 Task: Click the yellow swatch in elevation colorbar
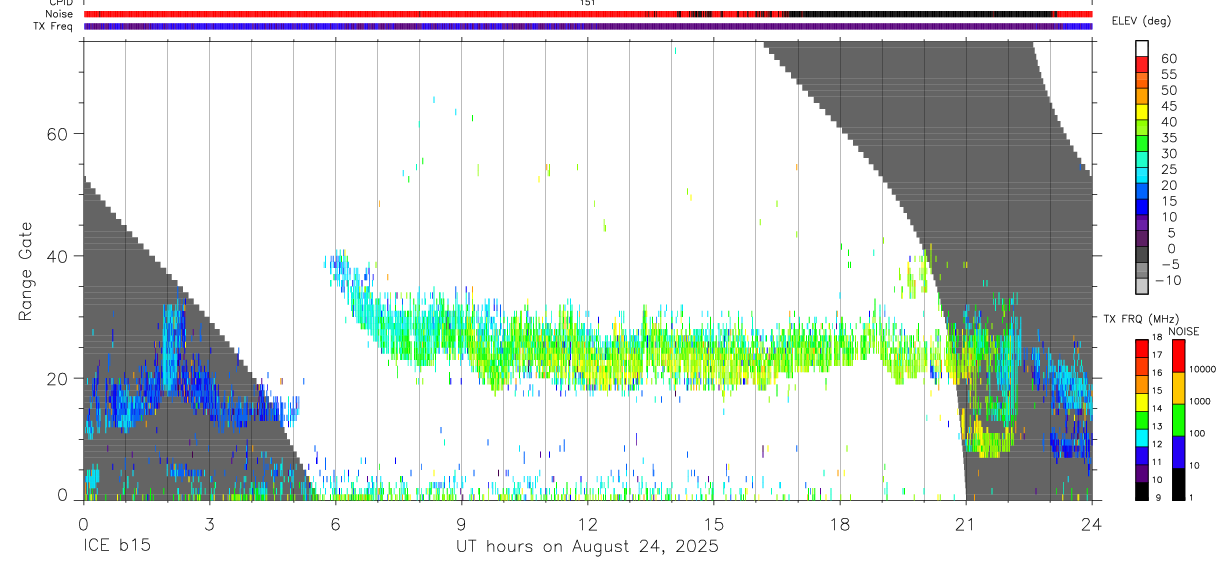click(1142, 111)
